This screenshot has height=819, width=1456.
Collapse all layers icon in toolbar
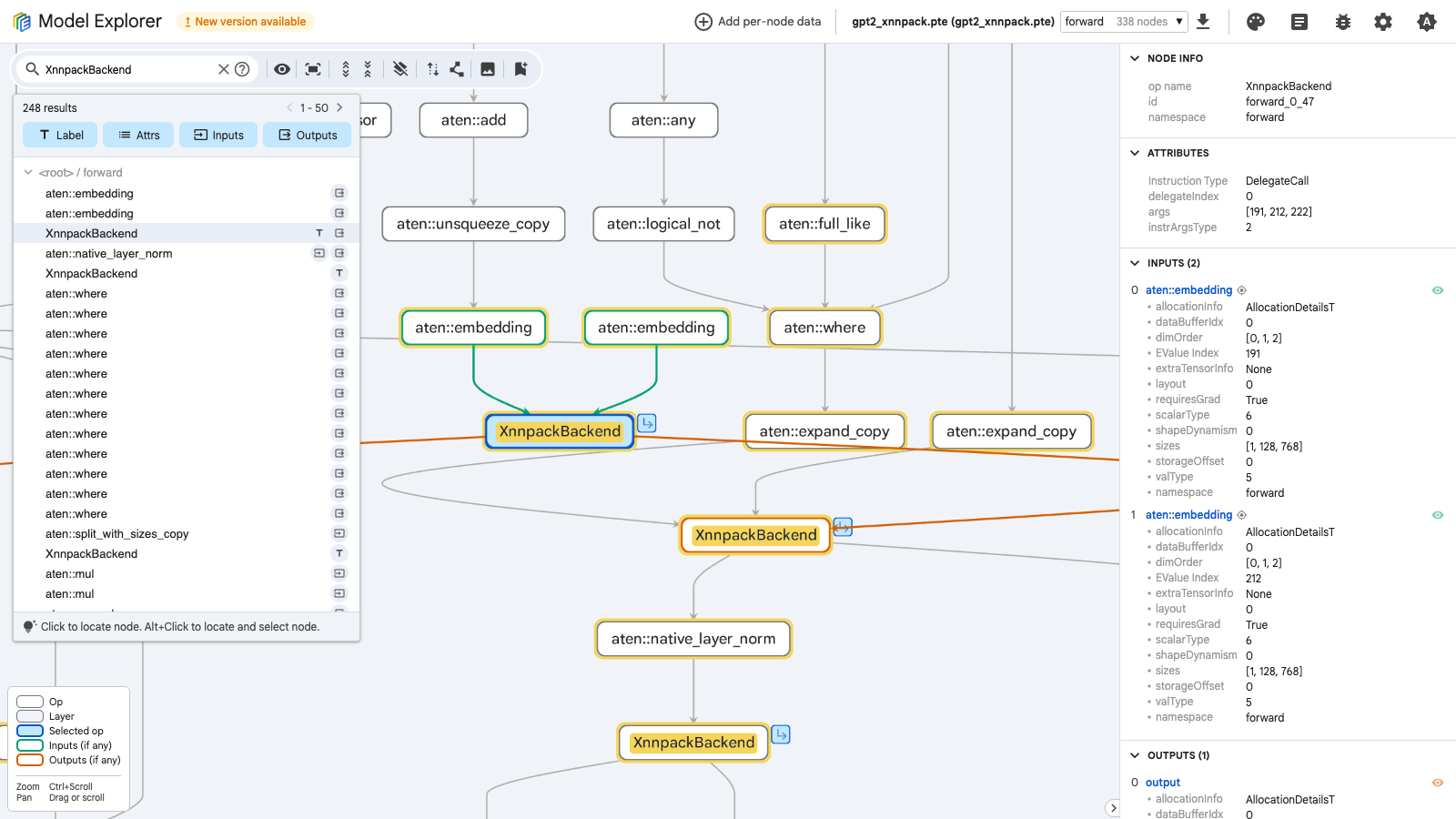[368, 69]
